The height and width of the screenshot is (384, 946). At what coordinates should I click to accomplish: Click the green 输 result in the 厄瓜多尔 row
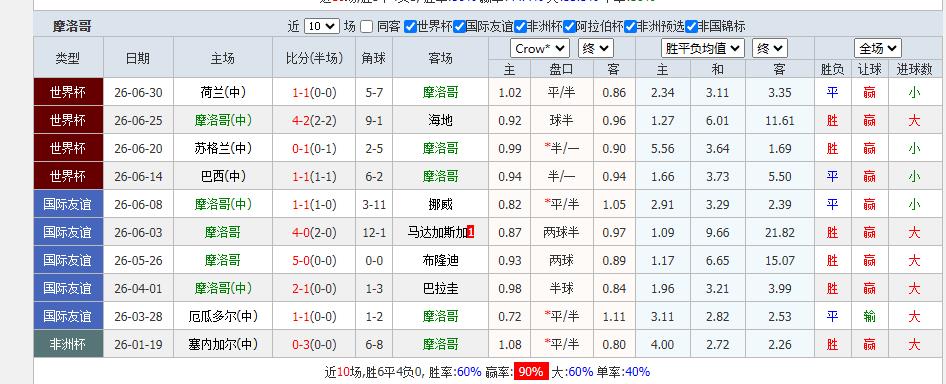(x=869, y=316)
